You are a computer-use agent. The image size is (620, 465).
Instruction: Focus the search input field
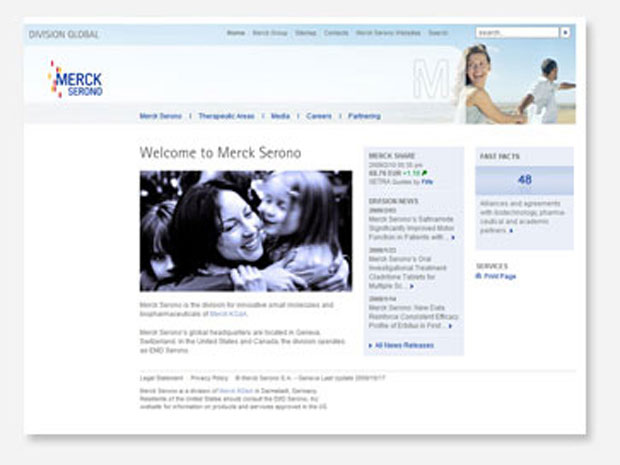tap(516, 33)
